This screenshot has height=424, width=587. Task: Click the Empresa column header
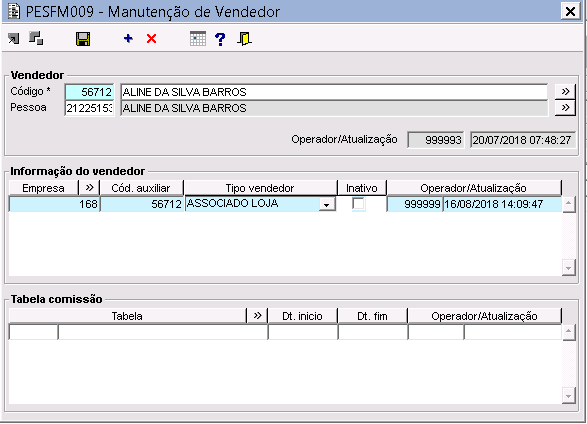point(43,188)
